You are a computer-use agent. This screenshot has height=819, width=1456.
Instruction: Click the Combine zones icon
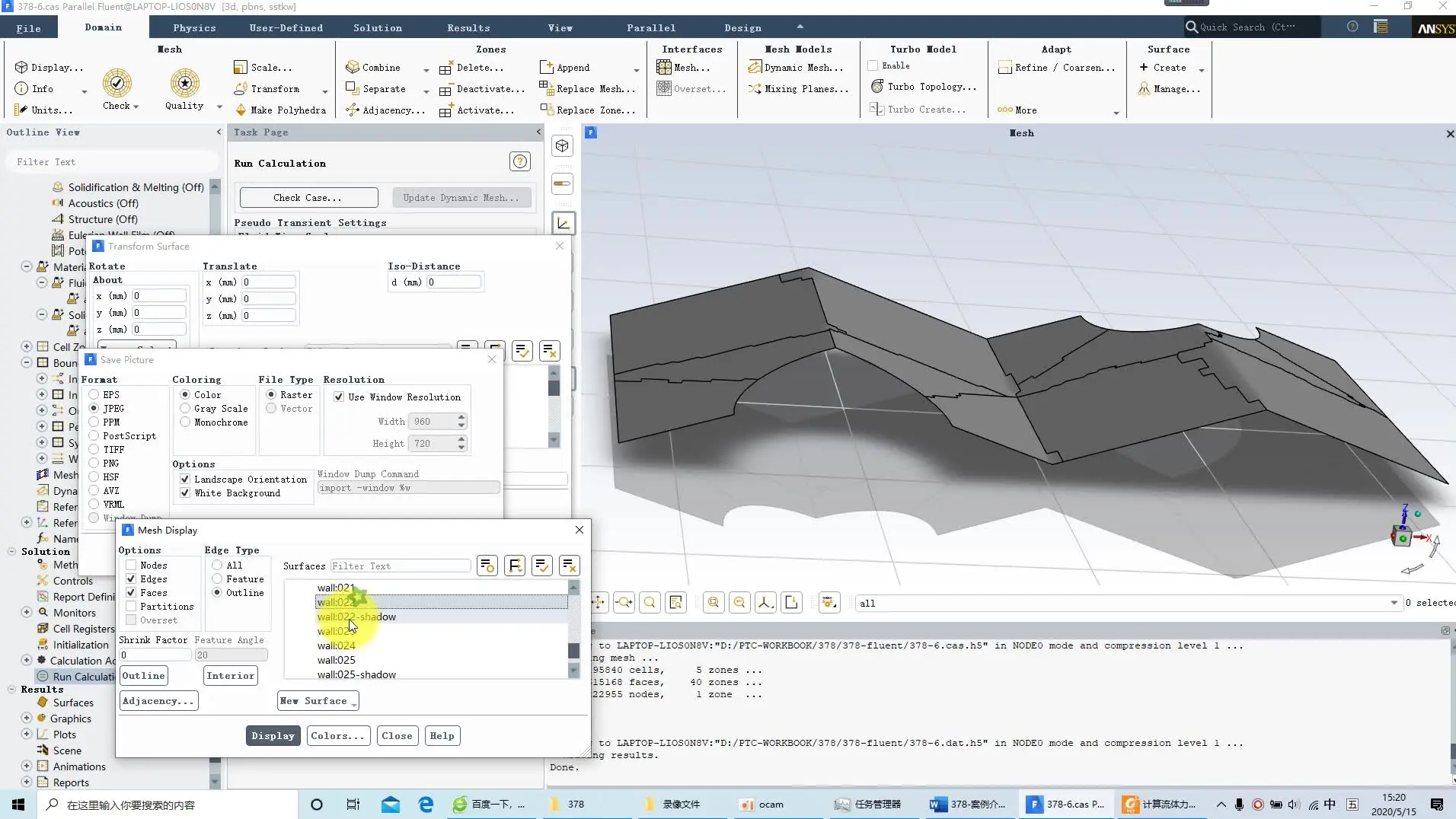point(352,68)
